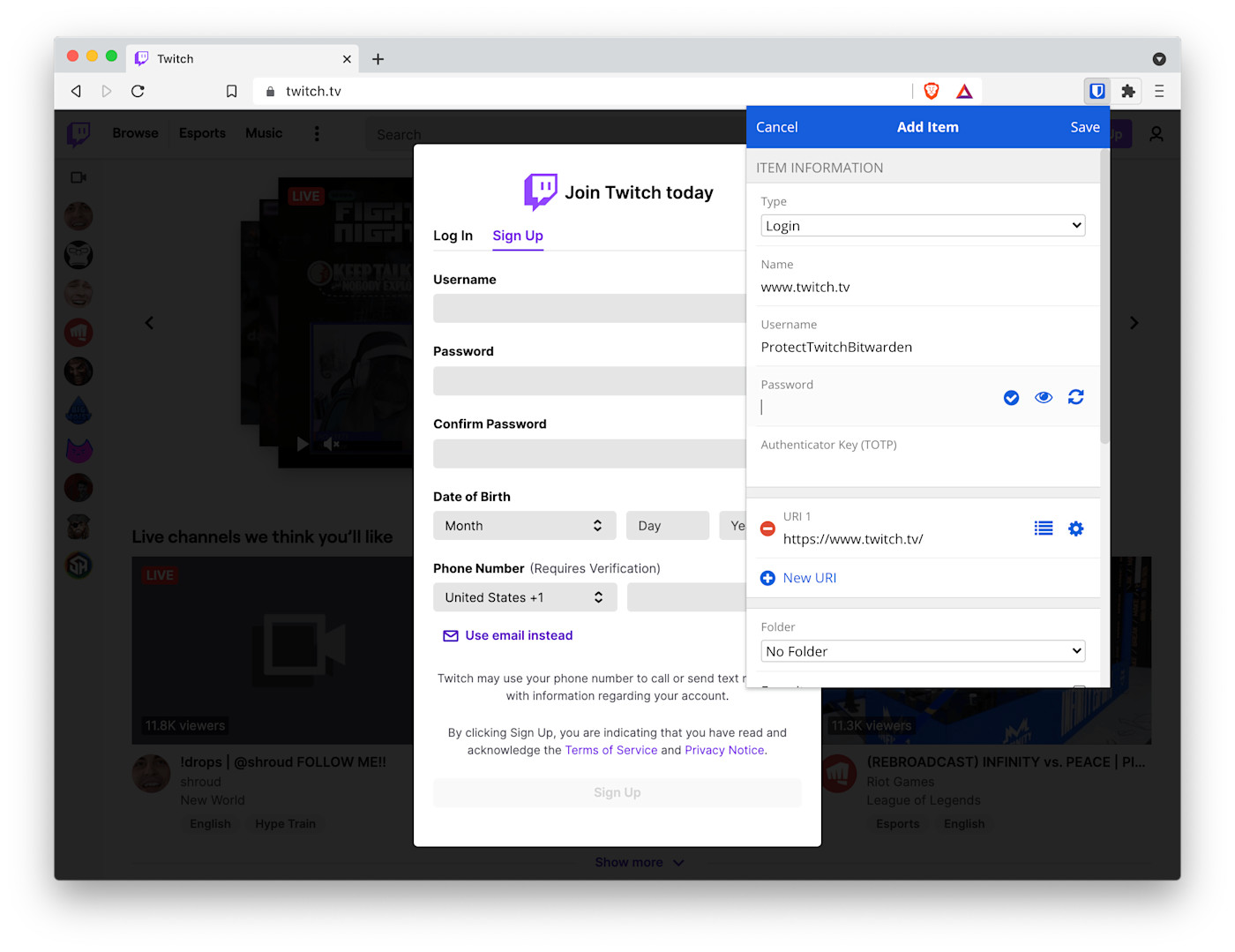Image resolution: width=1235 pixels, height=952 pixels.
Task: Remove URI 1 with red minus icon
Action: point(767,528)
